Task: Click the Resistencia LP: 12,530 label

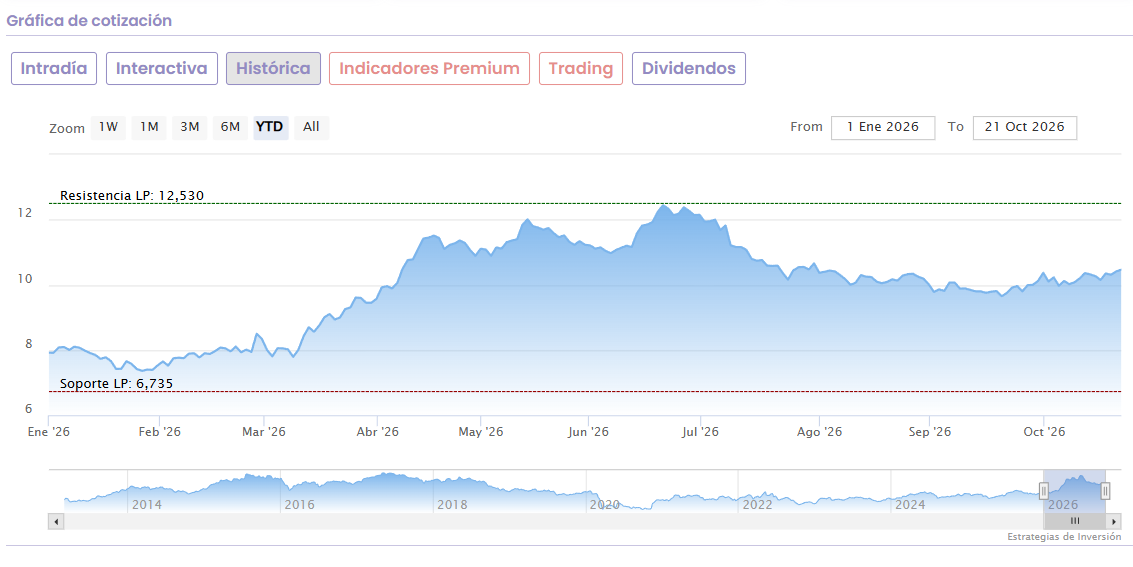Action: point(132,196)
